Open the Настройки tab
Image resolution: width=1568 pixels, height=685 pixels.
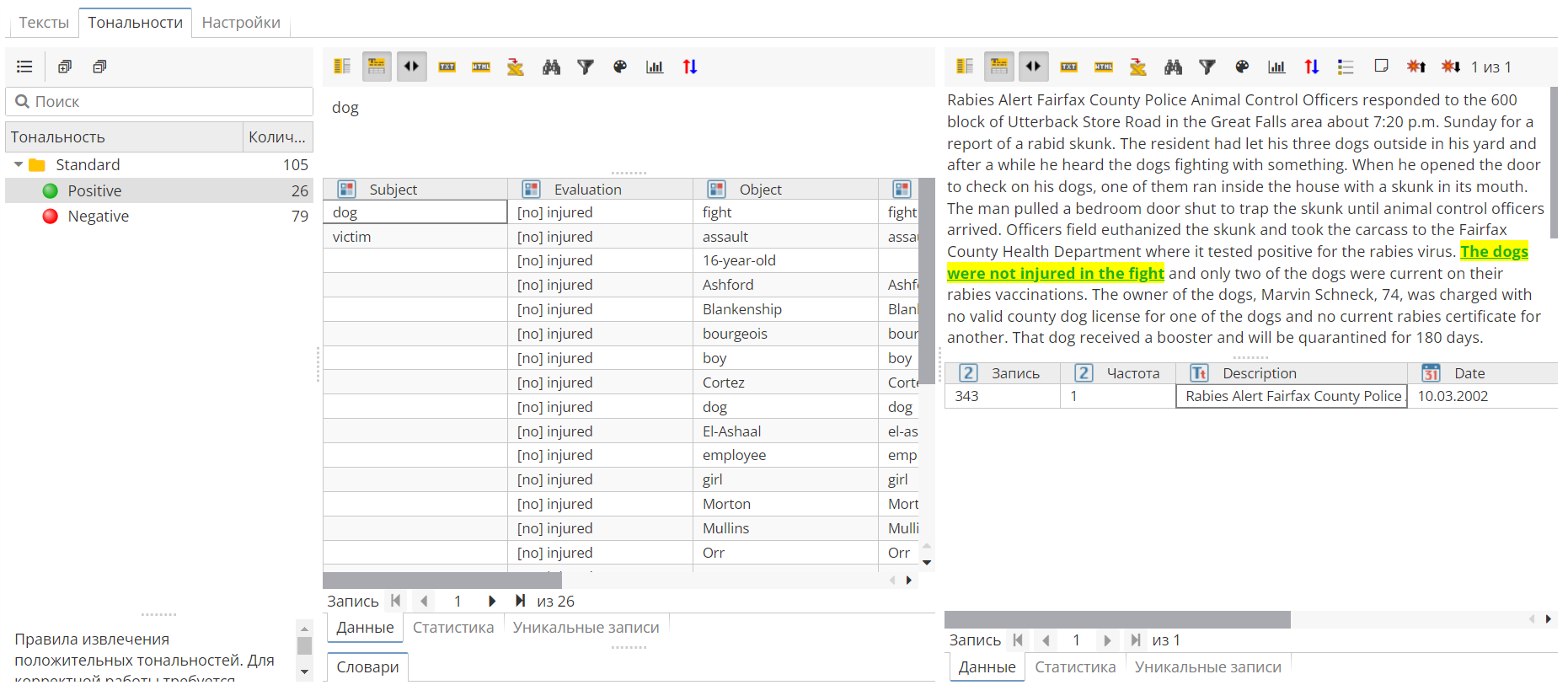click(241, 23)
